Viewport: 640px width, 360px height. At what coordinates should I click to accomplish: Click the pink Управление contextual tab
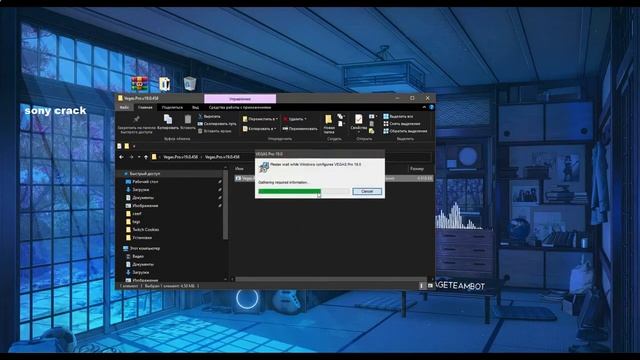click(x=240, y=99)
